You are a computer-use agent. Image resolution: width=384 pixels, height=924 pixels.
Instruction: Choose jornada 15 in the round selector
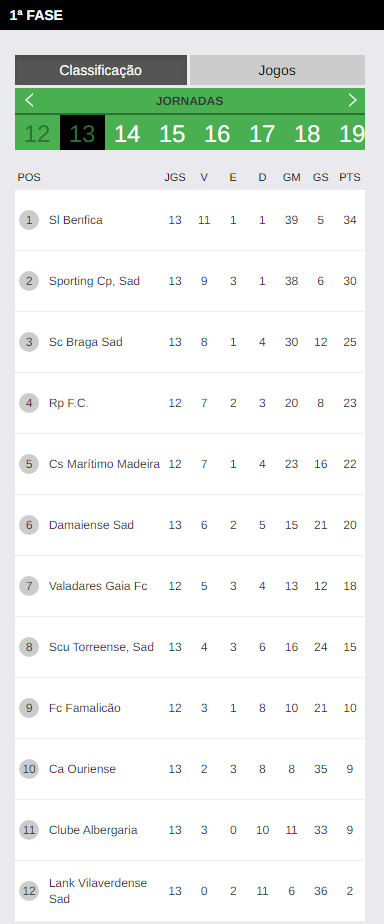pyautogui.click(x=172, y=133)
